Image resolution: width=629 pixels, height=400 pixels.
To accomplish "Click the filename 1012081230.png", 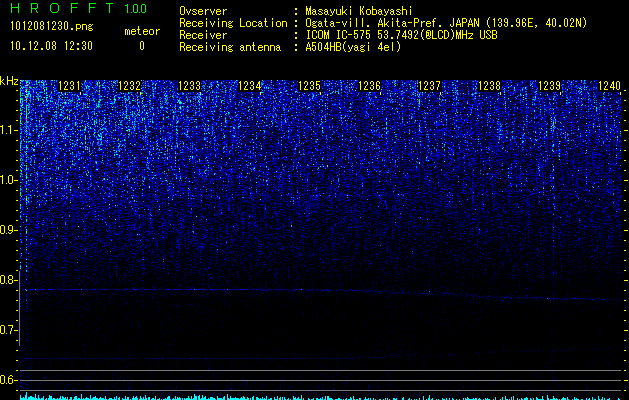I will (52, 27).
